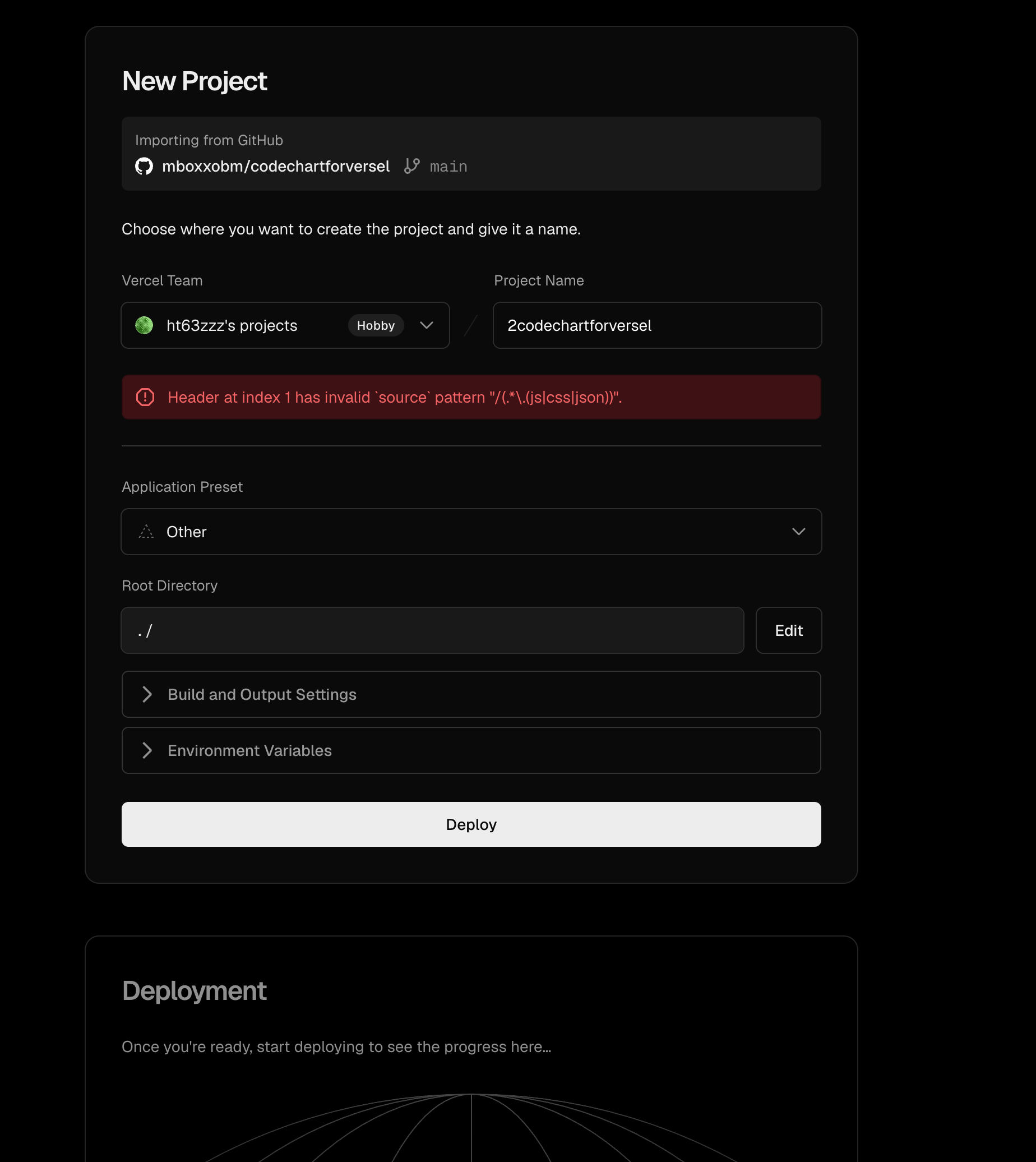Image resolution: width=1036 pixels, height=1162 pixels.
Task: Click the invalid source pattern error message
Action: pos(395,397)
